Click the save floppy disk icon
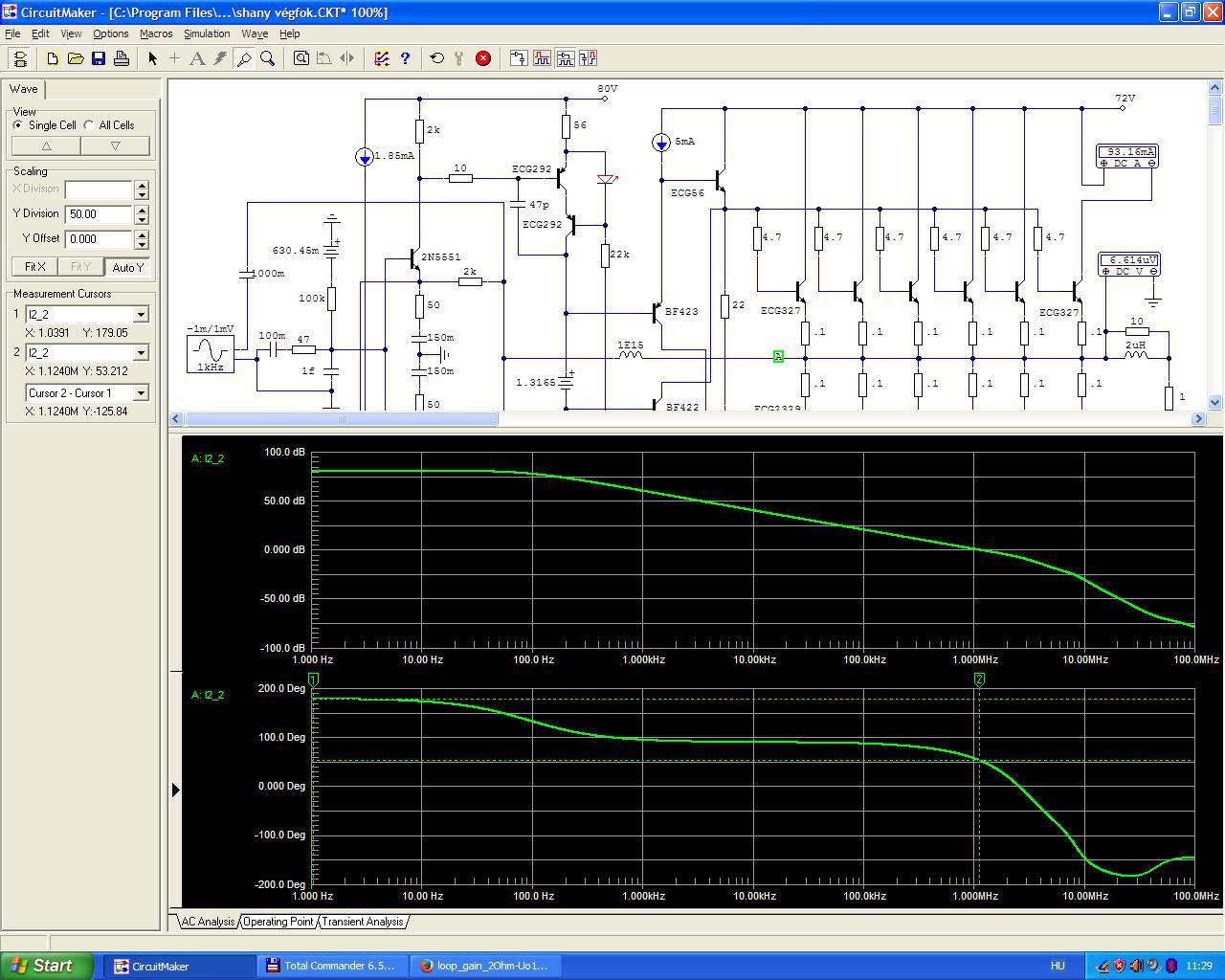This screenshot has height=980, width=1225. click(98, 58)
